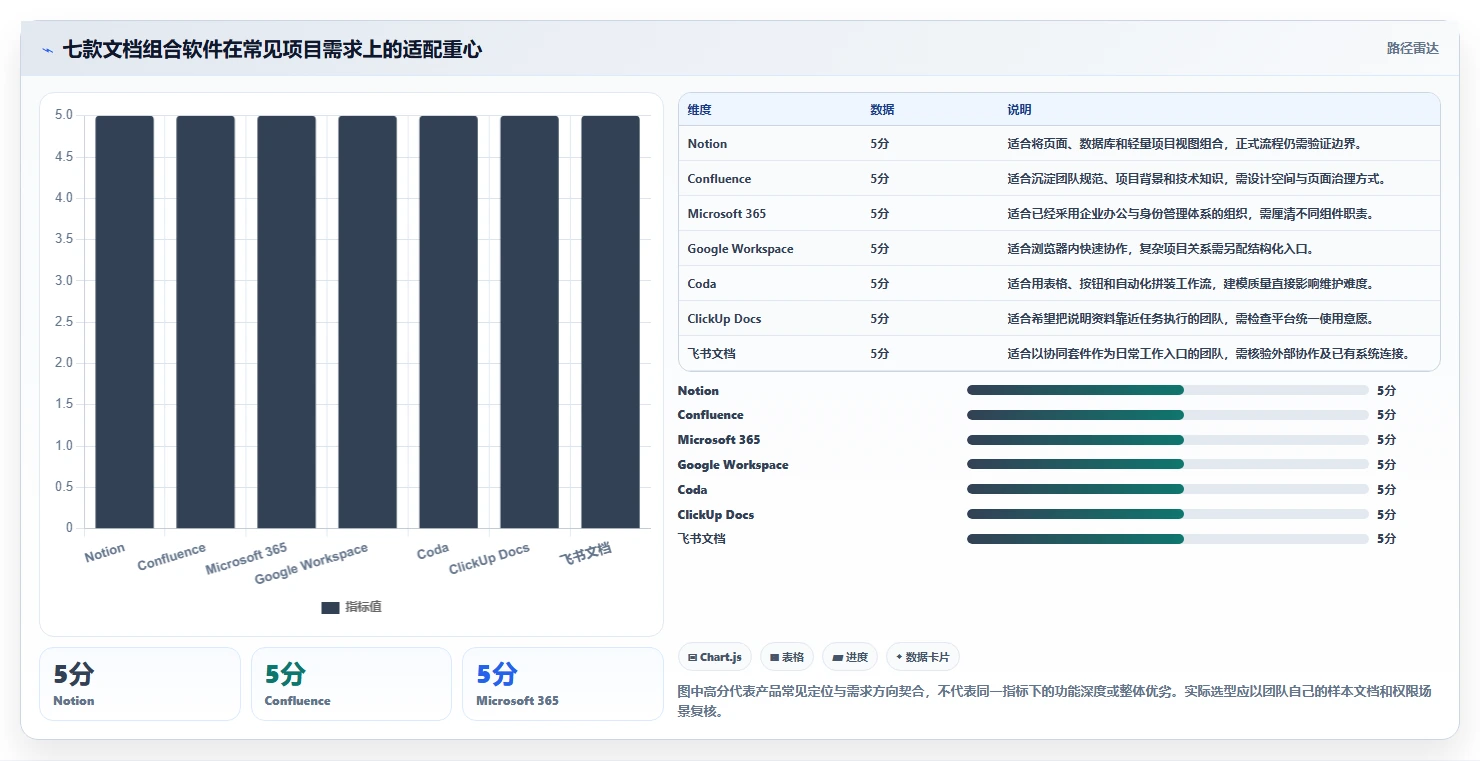This screenshot has width=1480, height=761.
Task: Click the Confluence description about 沉淀团队规范
Action: (x=1196, y=179)
